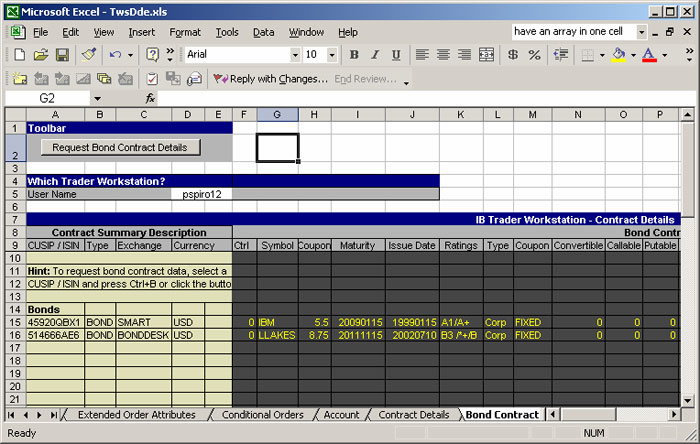The image size is (700, 444).
Task: Switch to Conditional Orders sheet tab
Action: tap(262, 415)
